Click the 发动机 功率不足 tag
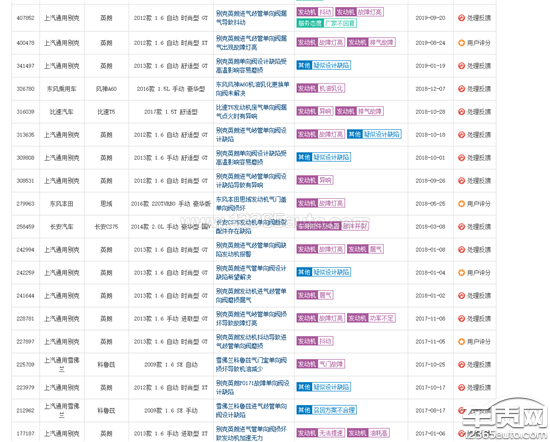This screenshot has height=442, width=550. tap(371, 318)
